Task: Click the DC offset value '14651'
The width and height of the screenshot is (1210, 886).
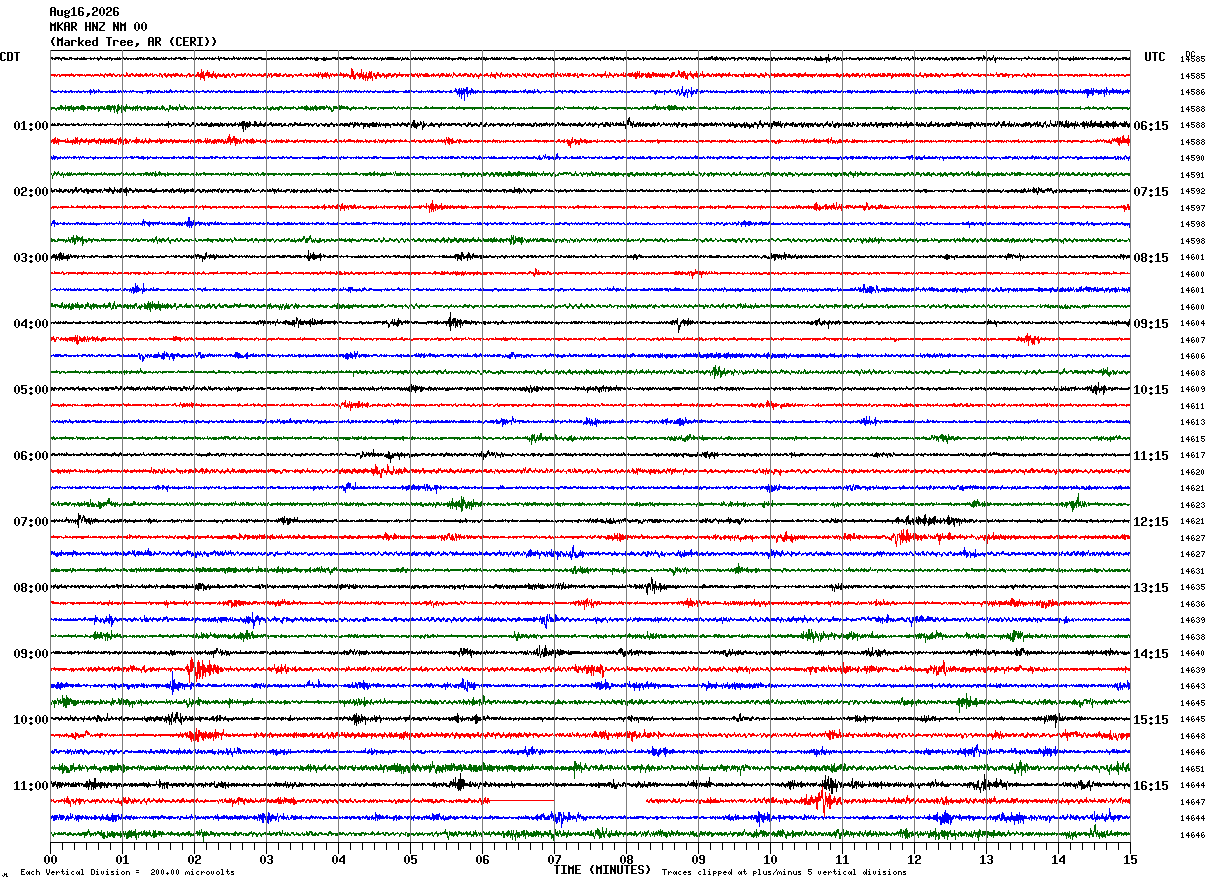Action: (1192, 769)
